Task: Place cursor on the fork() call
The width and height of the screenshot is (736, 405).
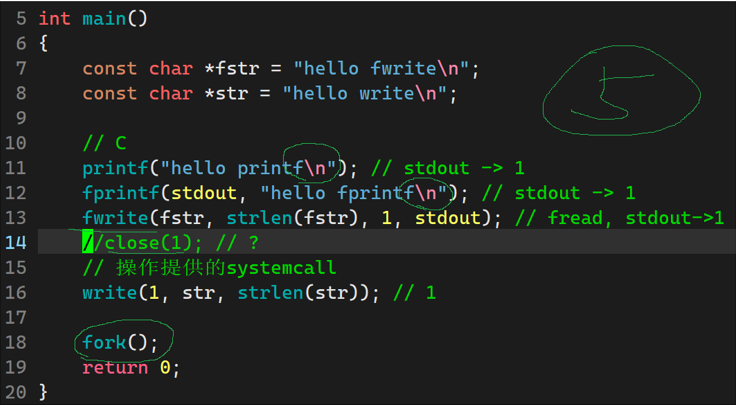Action: coord(120,342)
